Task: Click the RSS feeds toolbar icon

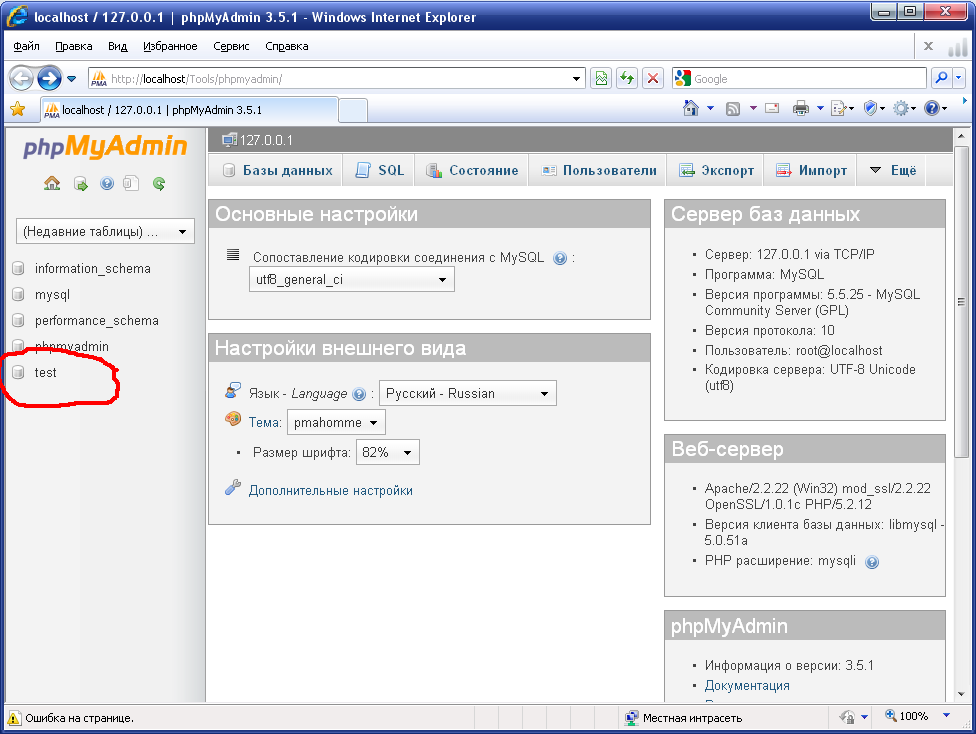Action: [733, 109]
